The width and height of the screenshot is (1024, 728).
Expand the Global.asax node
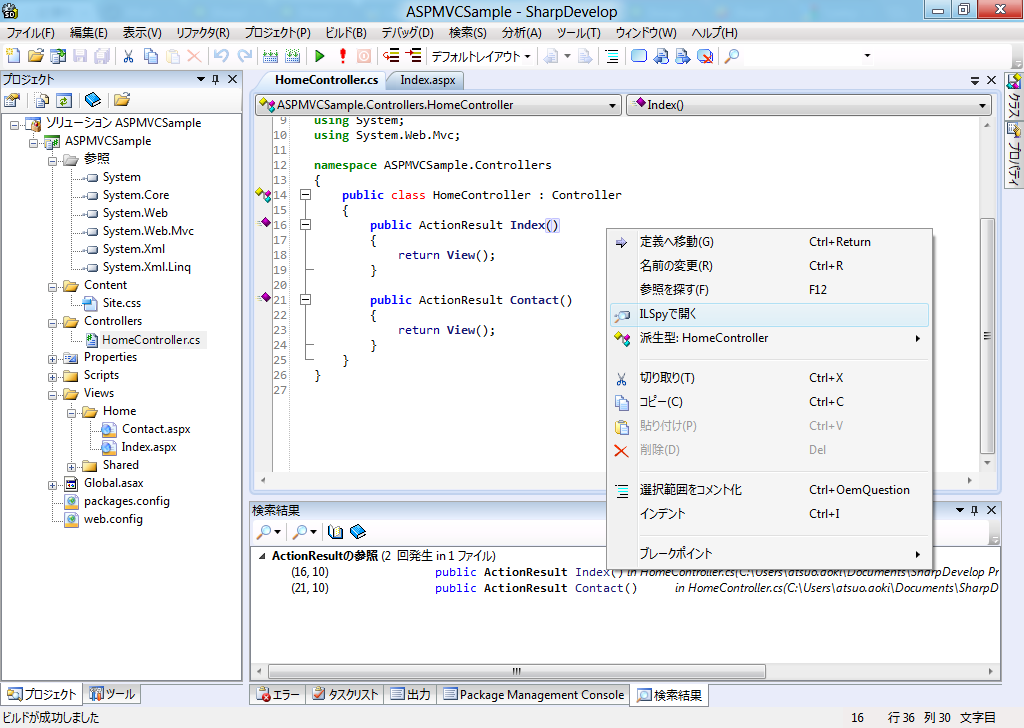tap(52, 485)
